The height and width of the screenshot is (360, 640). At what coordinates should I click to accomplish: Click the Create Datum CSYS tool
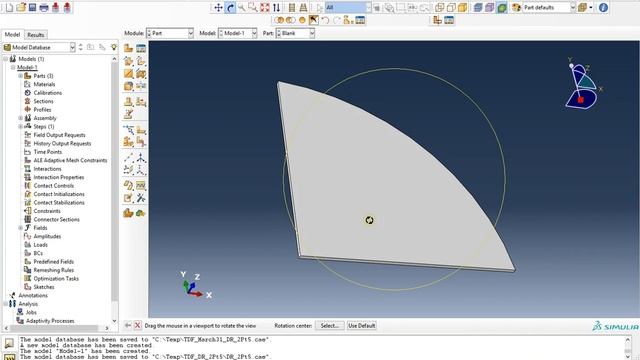click(x=141, y=158)
